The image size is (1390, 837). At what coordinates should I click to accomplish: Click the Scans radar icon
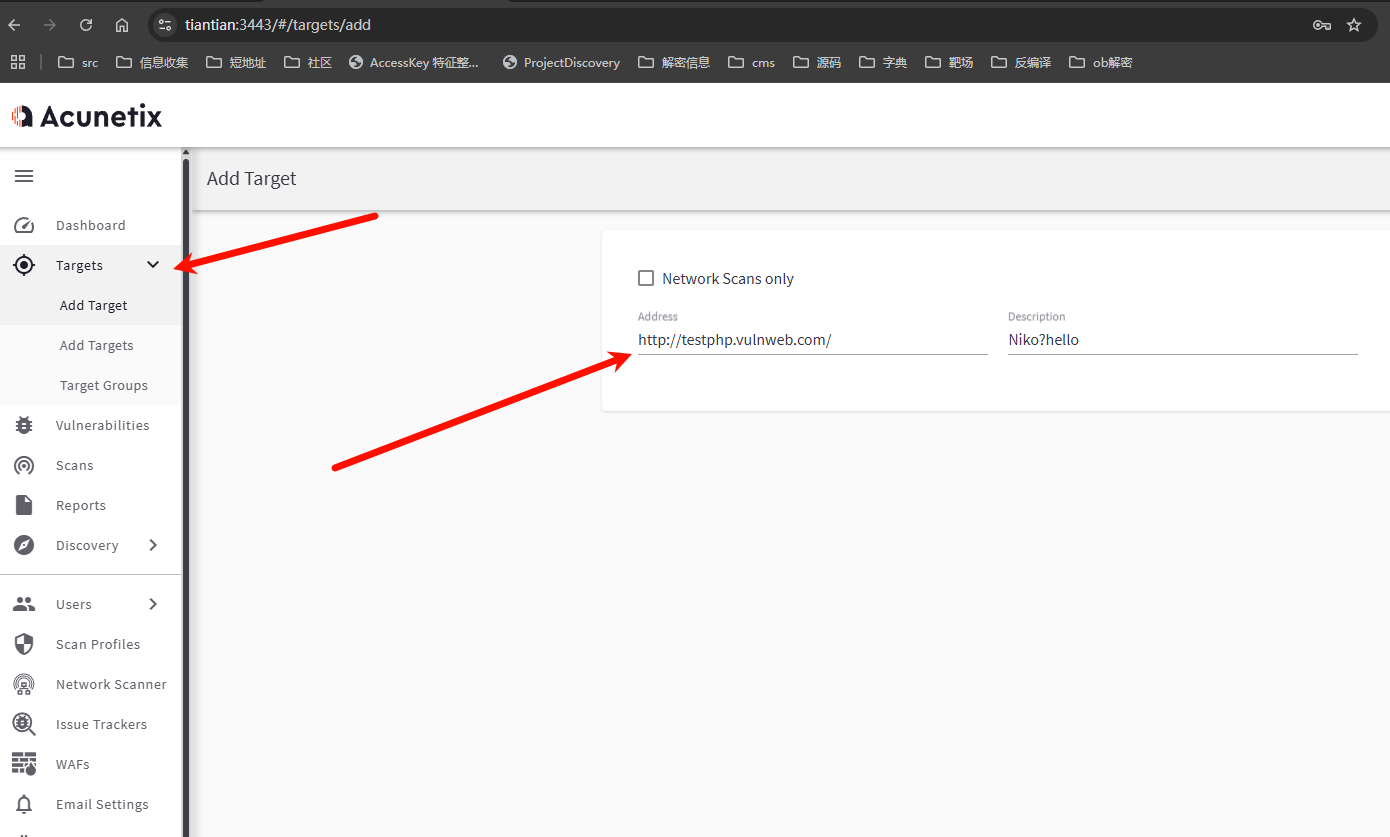(24, 466)
